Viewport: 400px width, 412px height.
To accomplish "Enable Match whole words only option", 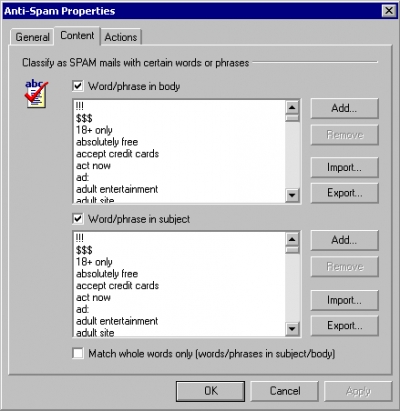I will (78, 353).
